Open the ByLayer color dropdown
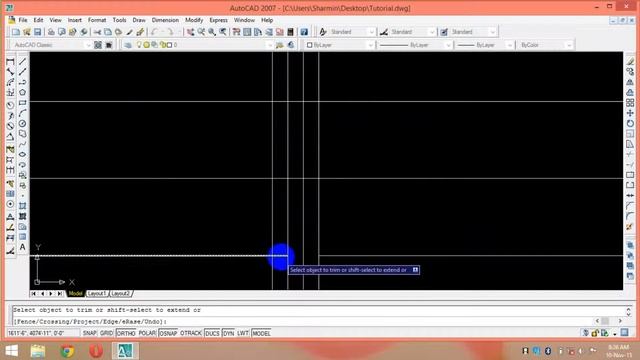 coord(340,45)
